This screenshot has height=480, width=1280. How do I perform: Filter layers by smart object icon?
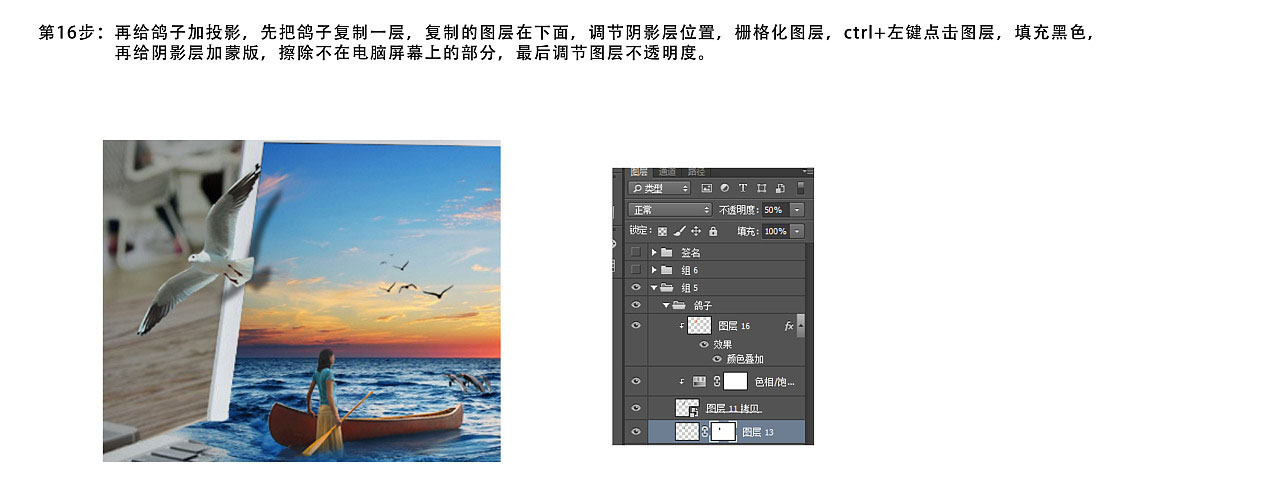780,188
